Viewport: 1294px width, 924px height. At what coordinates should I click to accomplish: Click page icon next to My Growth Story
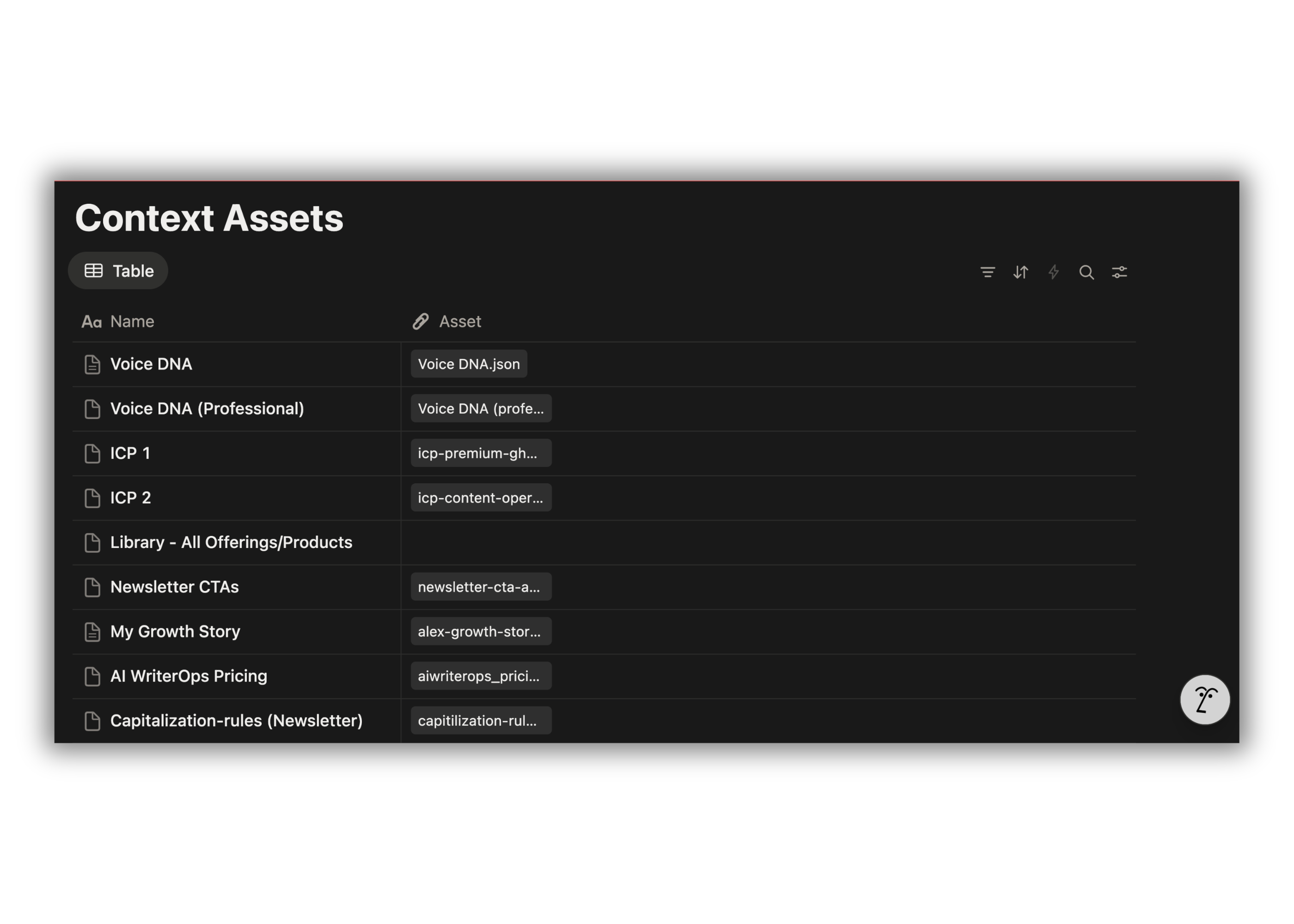point(92,632)
